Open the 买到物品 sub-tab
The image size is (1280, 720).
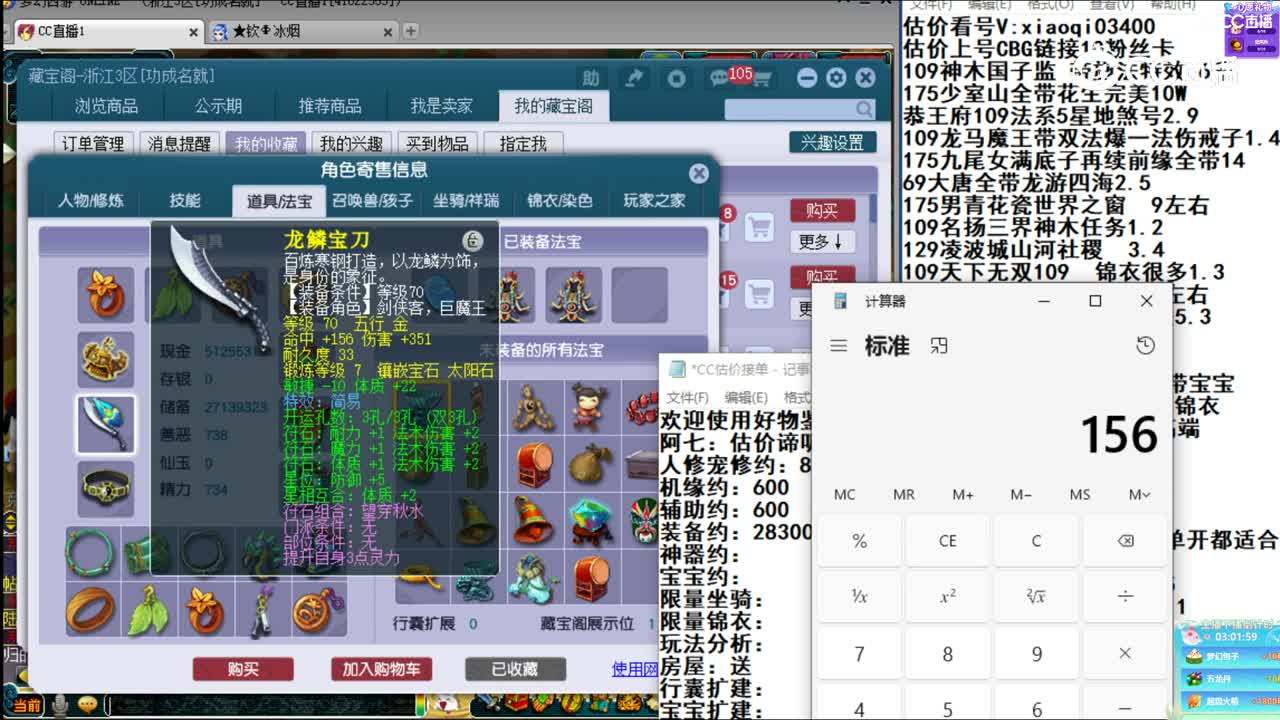(x=437, y=144)
